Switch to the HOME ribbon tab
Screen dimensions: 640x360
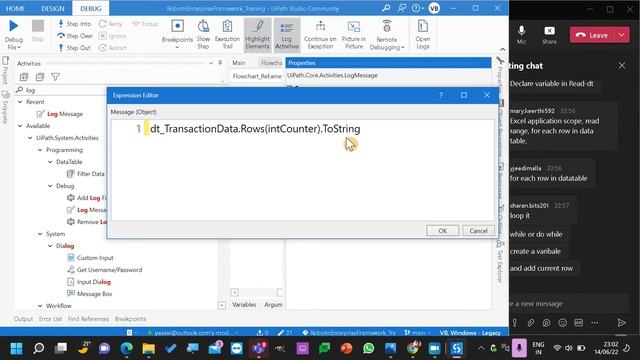click(15, 8)
